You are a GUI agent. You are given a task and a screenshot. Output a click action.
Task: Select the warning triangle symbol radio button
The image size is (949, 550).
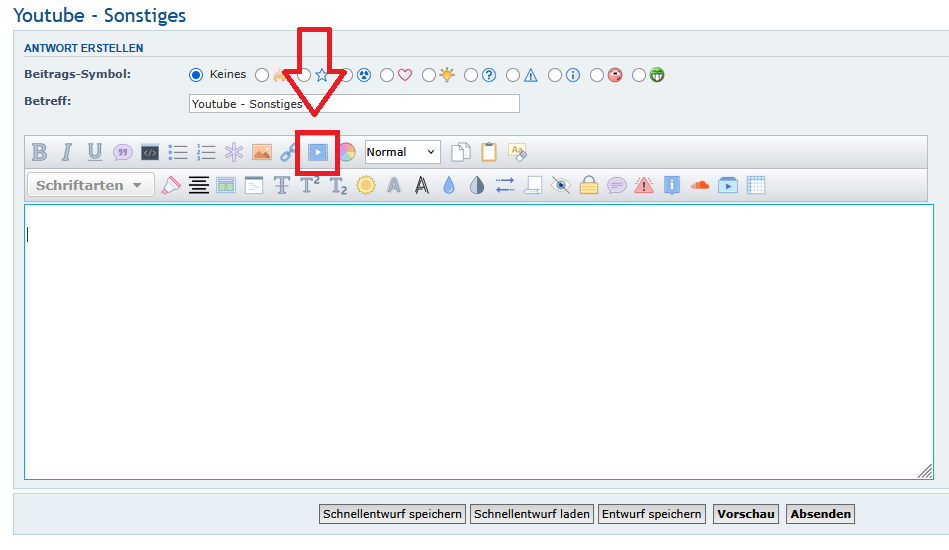pyautogui.click(x=513, y=75)
